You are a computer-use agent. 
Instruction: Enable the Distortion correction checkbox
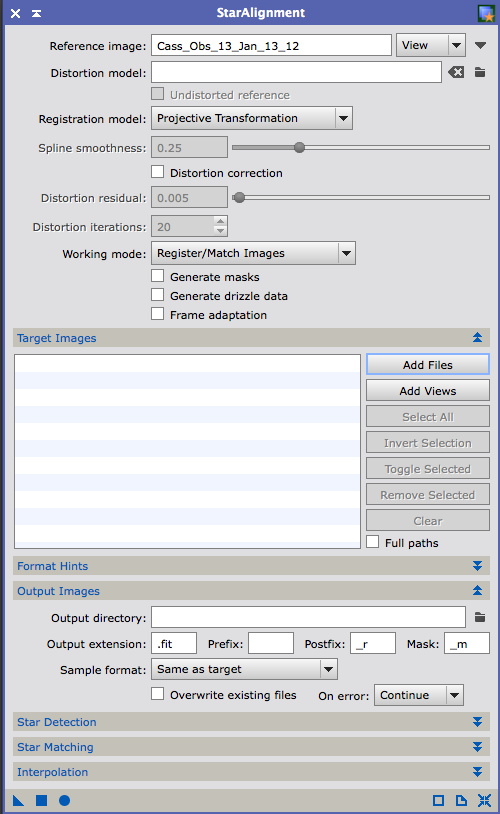[x=157, y=172]
